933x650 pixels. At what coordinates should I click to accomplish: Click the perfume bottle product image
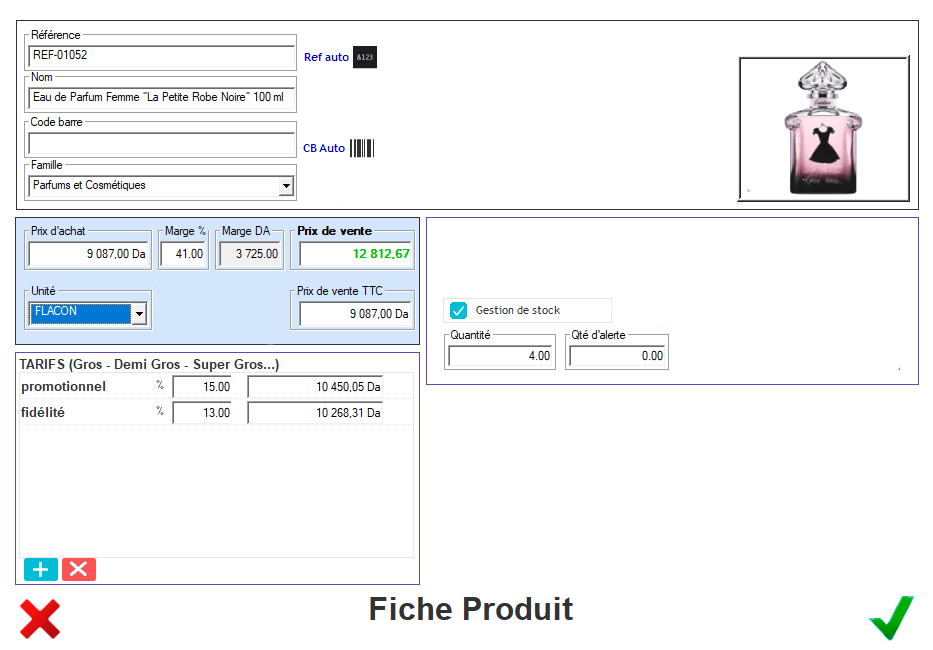824,129
